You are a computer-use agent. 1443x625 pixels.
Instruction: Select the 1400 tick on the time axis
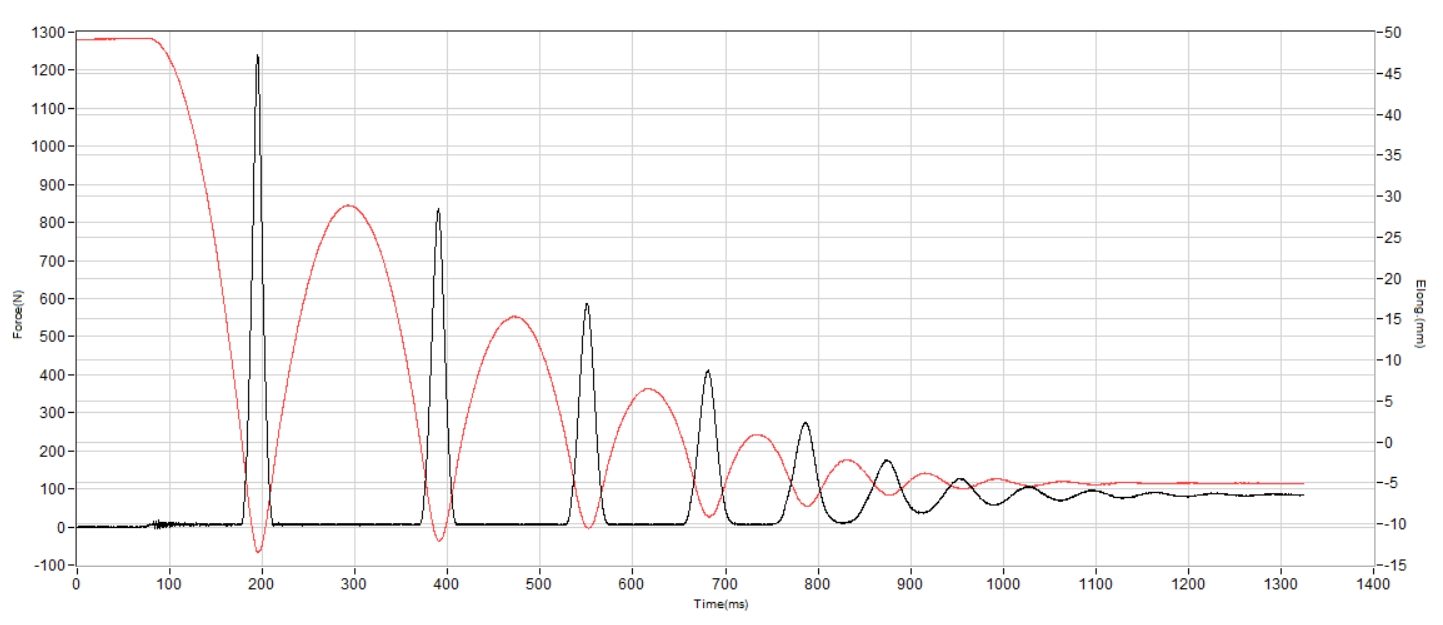[1374, 581]
